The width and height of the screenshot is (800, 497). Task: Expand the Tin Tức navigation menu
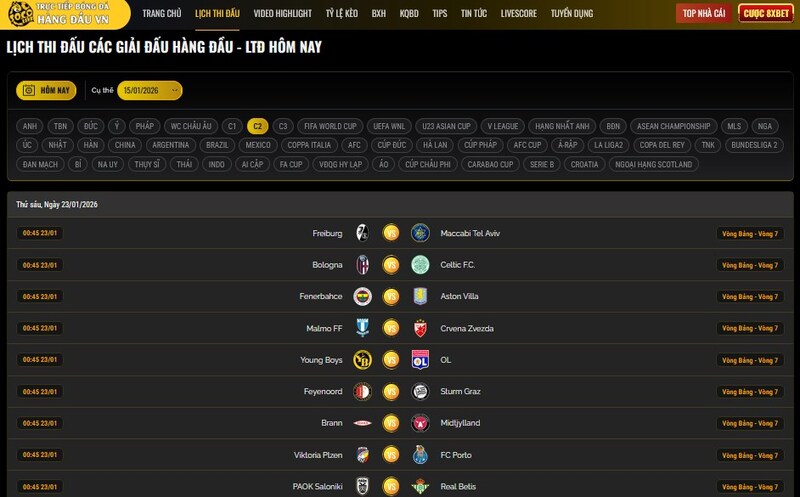tap(474, 14)
